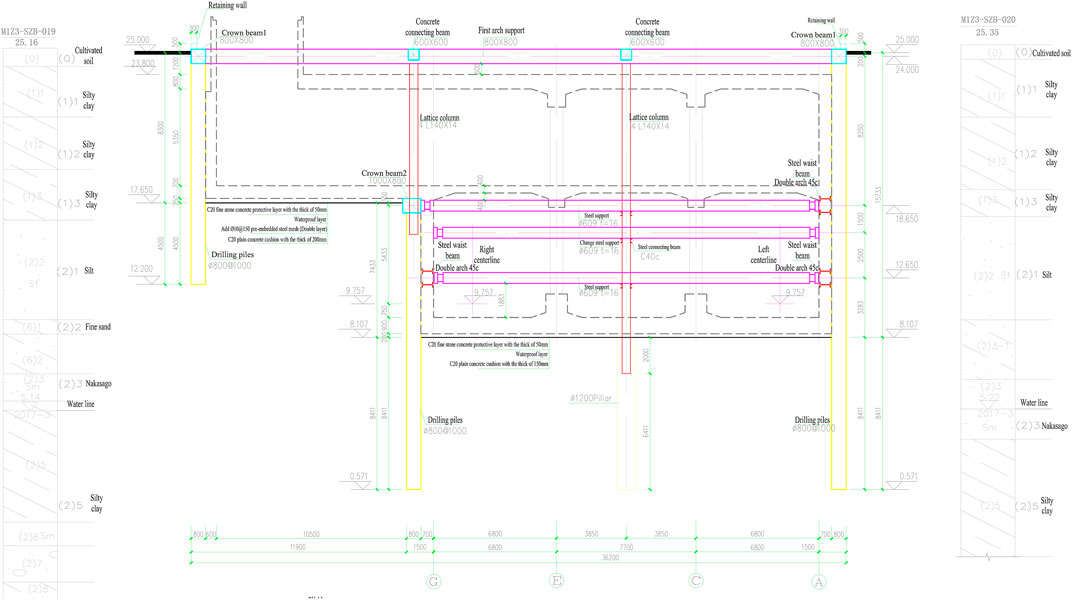Select the 7700 dimension value

pyautogui.click(x=626, y=547)
